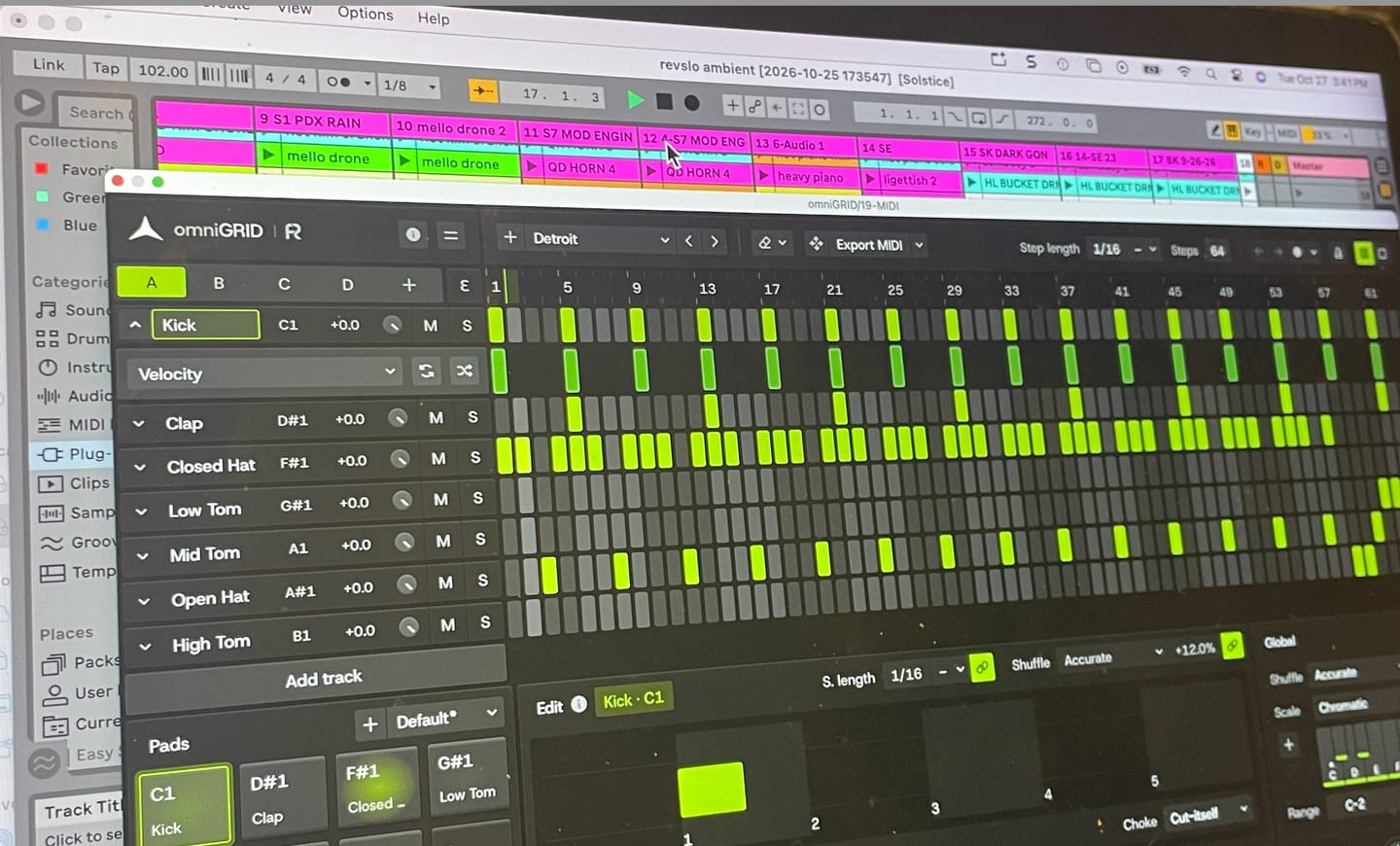Solo the Closed Hat track
The height and width of the screenshot is (846, 1400).
tap(475, 457)
